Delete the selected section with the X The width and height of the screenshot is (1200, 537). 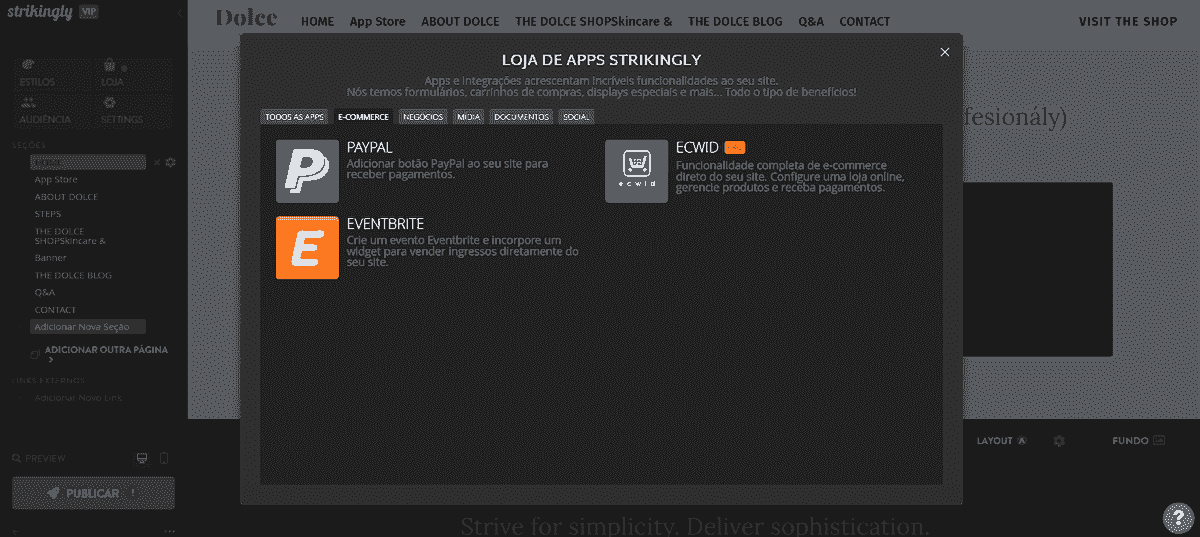click(x=156, y=162)
